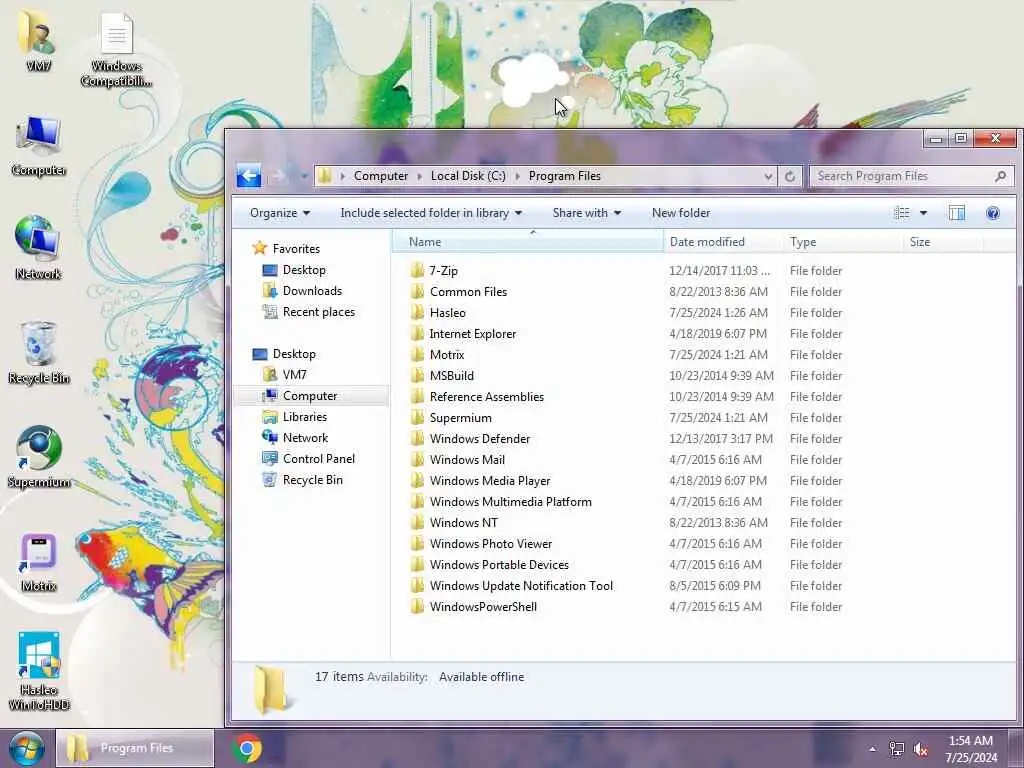Launch the Hasleo WinToHDD desktop shortcut

pos(39,656)
